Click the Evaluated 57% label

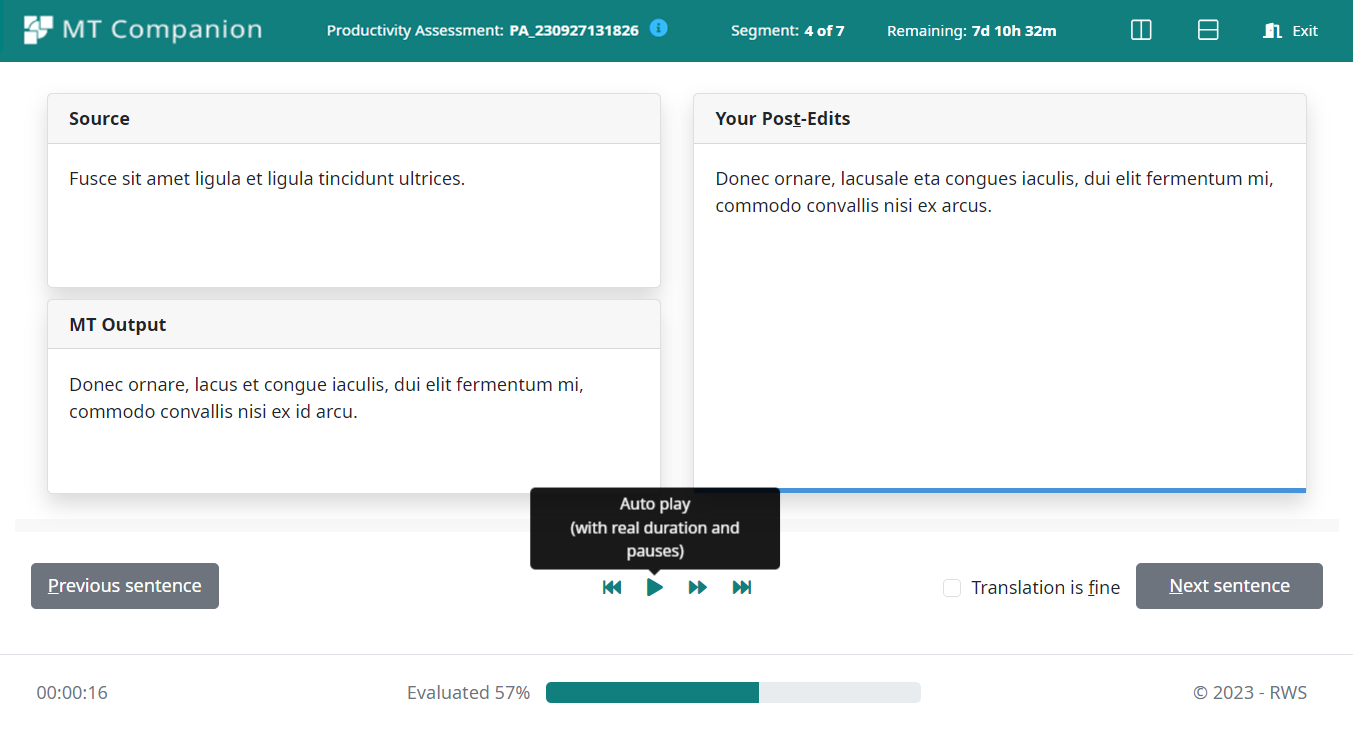[468, 692]
